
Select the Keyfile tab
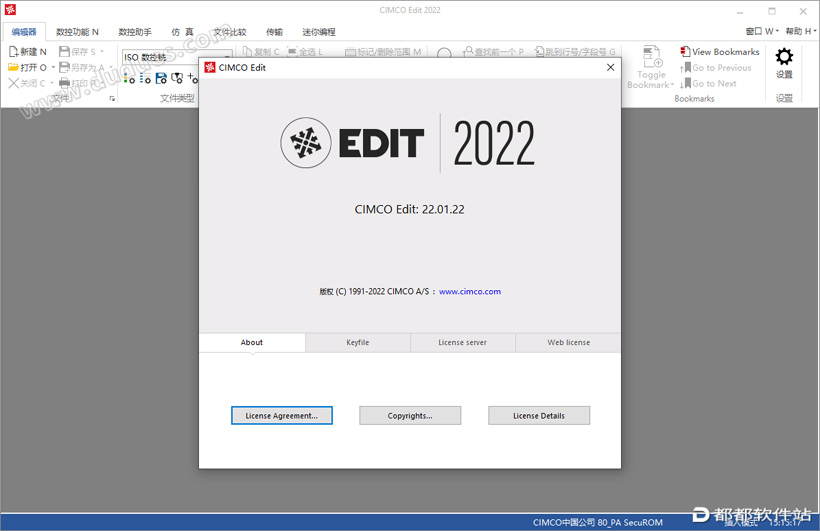[x=358, y=343]
